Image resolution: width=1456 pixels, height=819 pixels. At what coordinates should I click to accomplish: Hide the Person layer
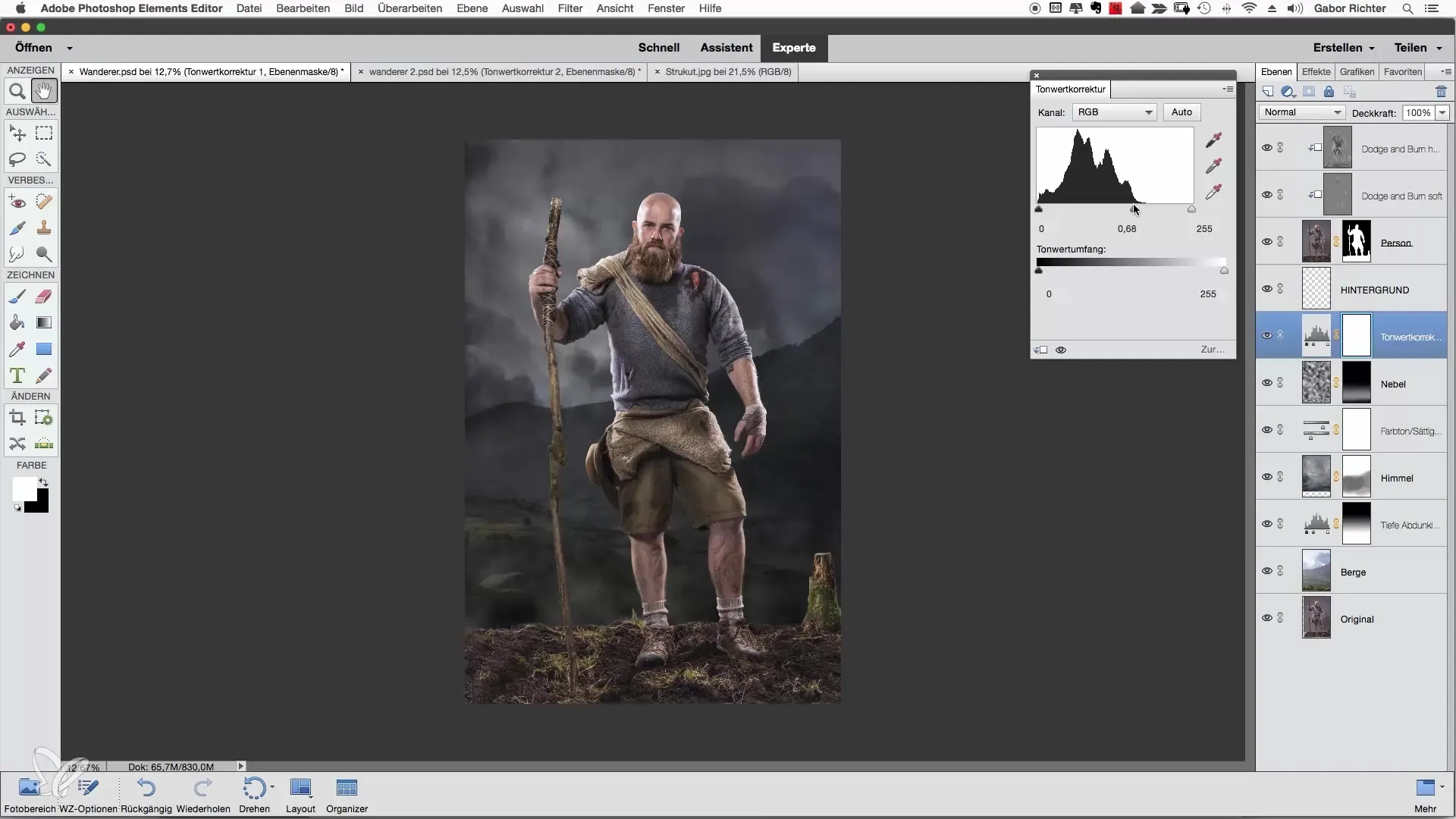tap(1266, 242)
